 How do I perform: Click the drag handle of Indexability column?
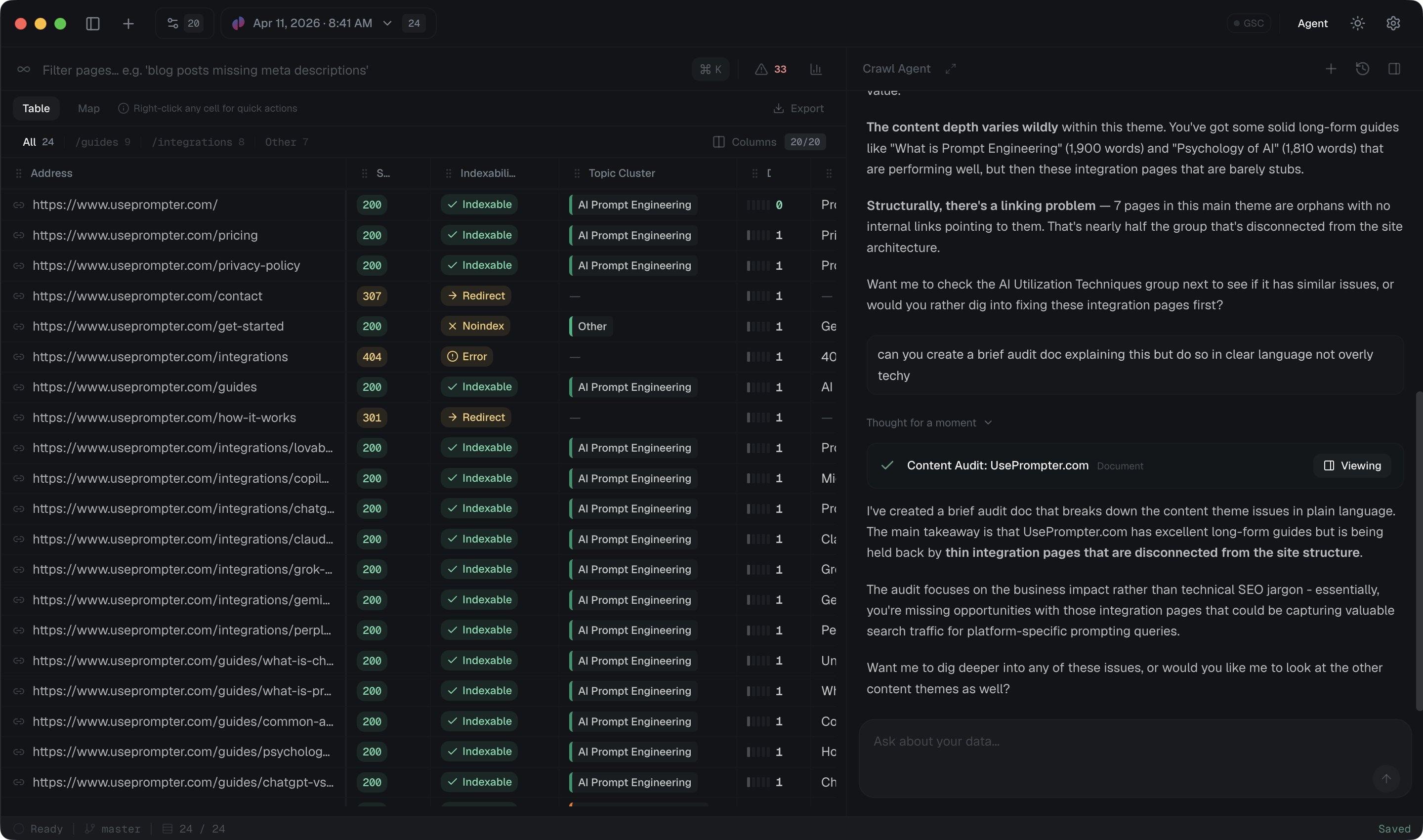click(x=448, y=173)
